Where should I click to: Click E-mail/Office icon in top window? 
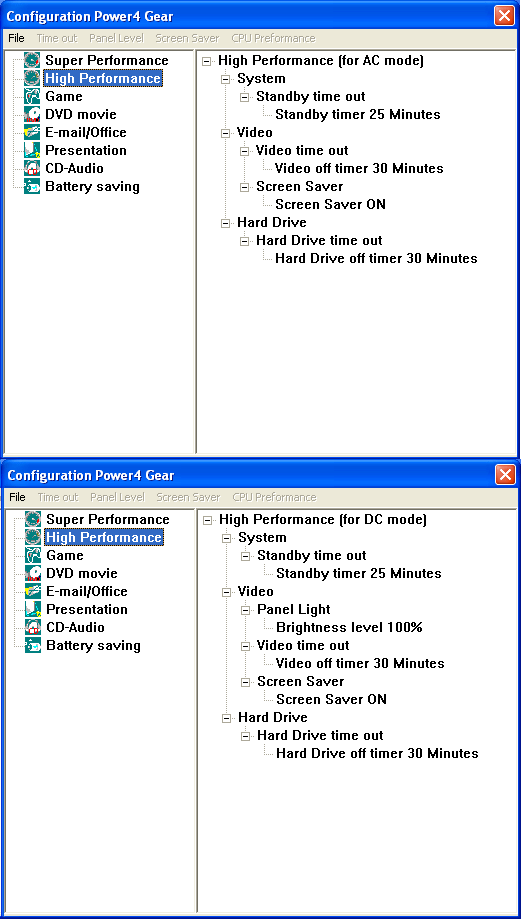pos(32,133)
